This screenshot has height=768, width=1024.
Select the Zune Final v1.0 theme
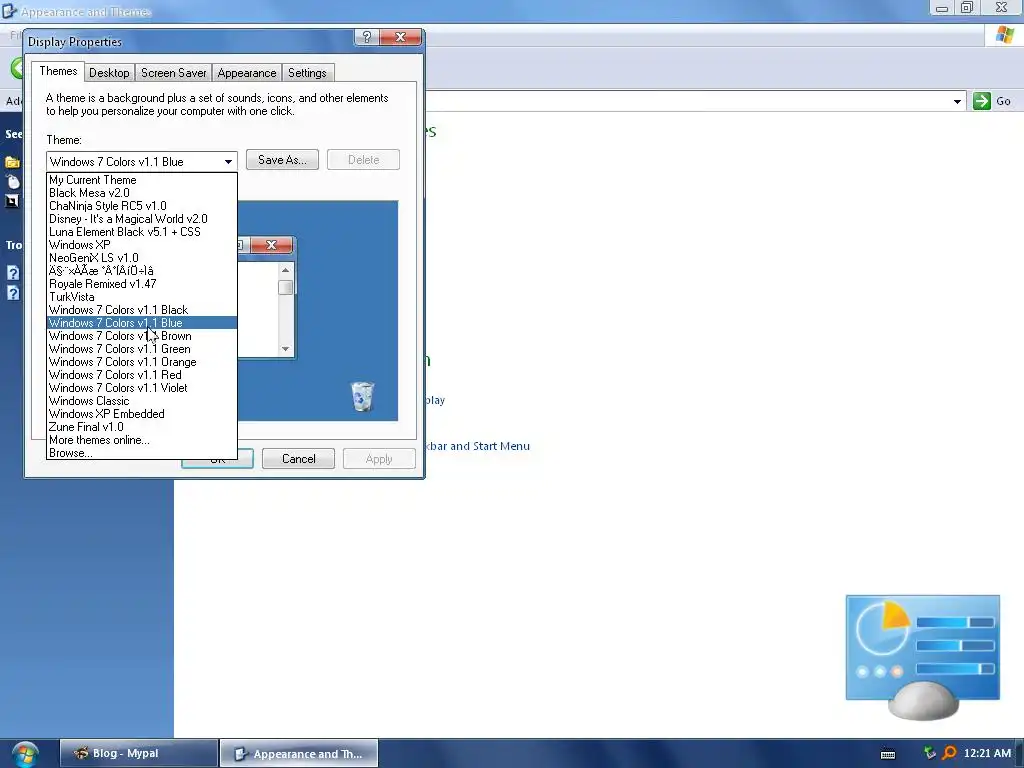(x=142, y=427)
